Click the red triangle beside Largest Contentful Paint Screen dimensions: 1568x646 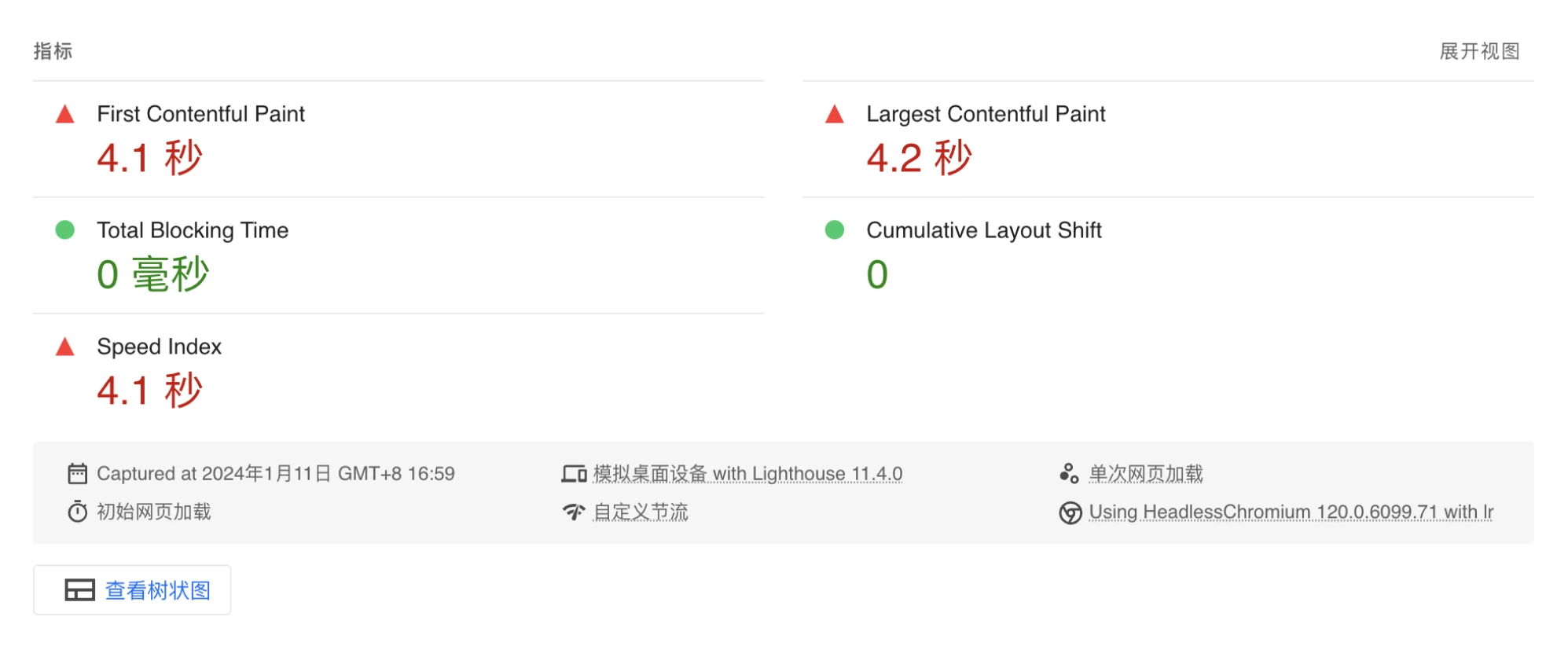(835, 115)
